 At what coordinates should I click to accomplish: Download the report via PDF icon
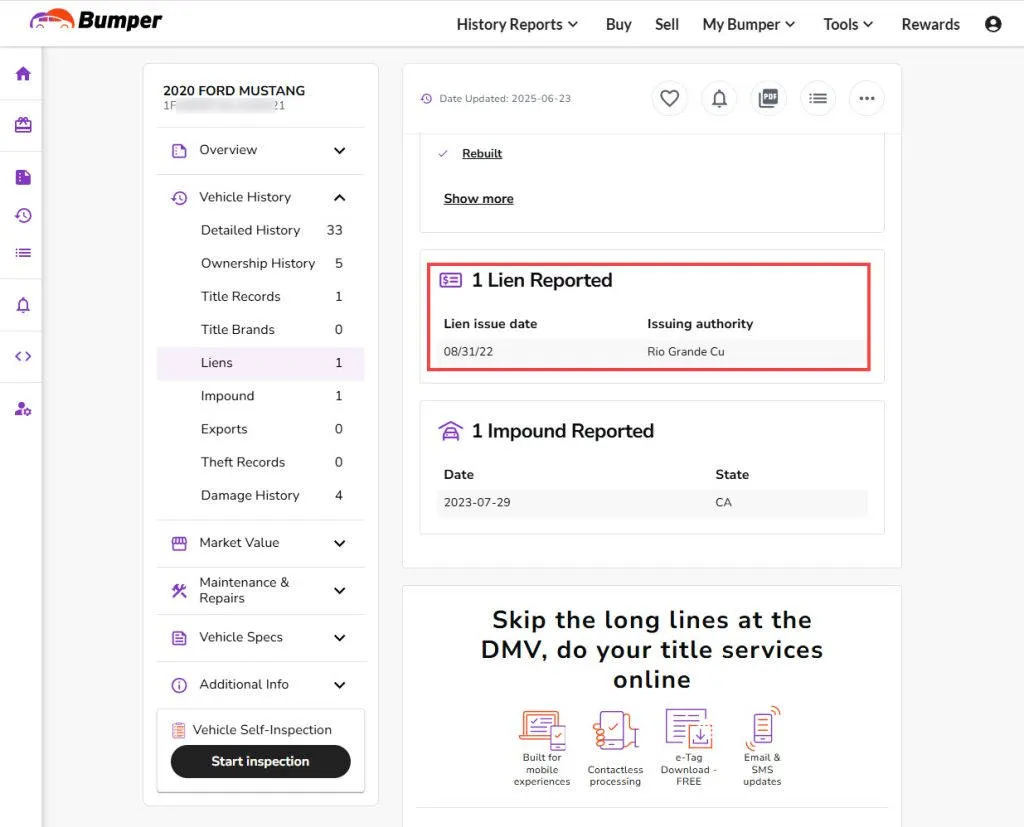pyautogui.click(x=768, y=99)
